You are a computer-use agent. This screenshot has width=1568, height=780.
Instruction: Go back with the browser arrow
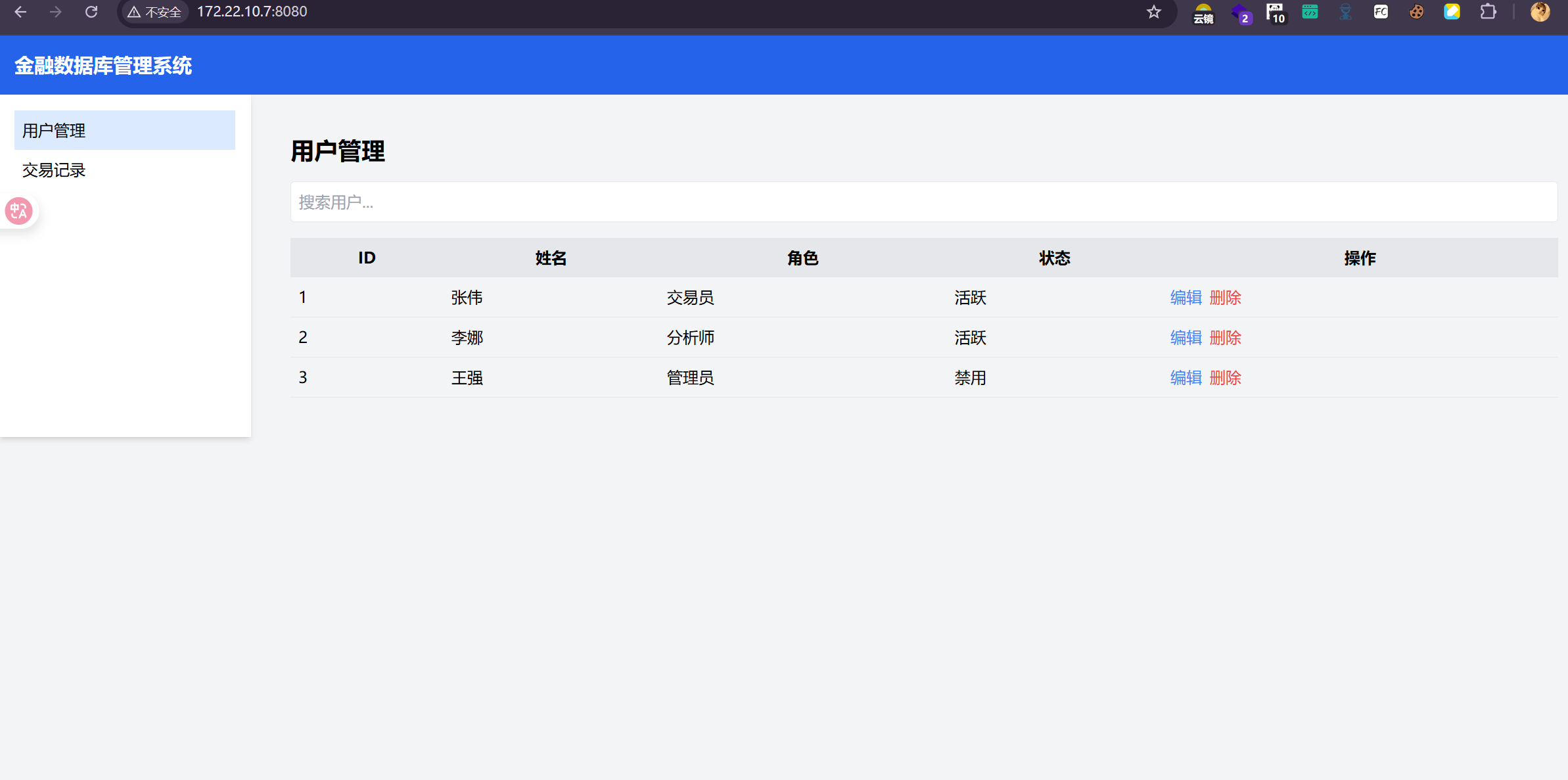tap(20, 12)
